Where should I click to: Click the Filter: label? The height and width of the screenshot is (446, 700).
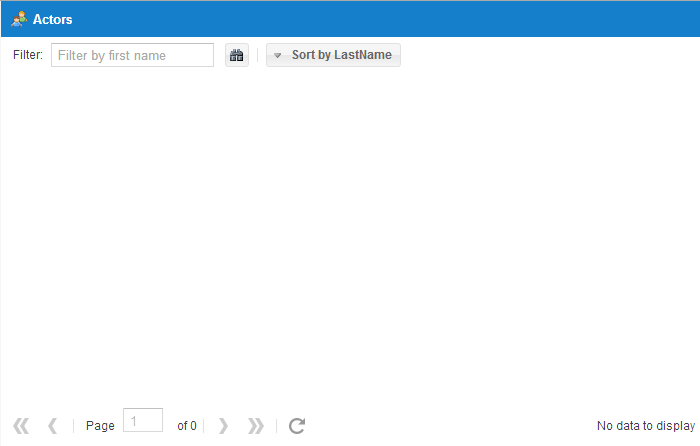tap(28, 55)
